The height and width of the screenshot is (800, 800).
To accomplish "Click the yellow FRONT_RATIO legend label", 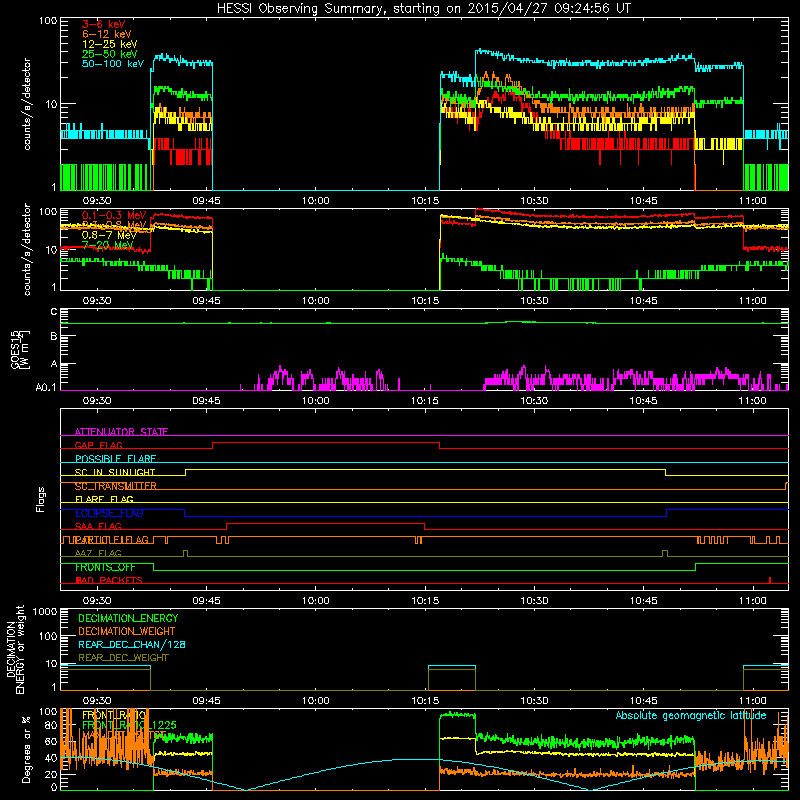I will pos(114,715).
